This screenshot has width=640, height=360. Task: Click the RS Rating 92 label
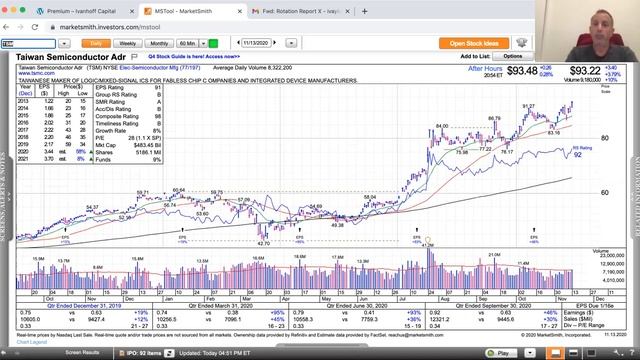[x=582, y=151]
